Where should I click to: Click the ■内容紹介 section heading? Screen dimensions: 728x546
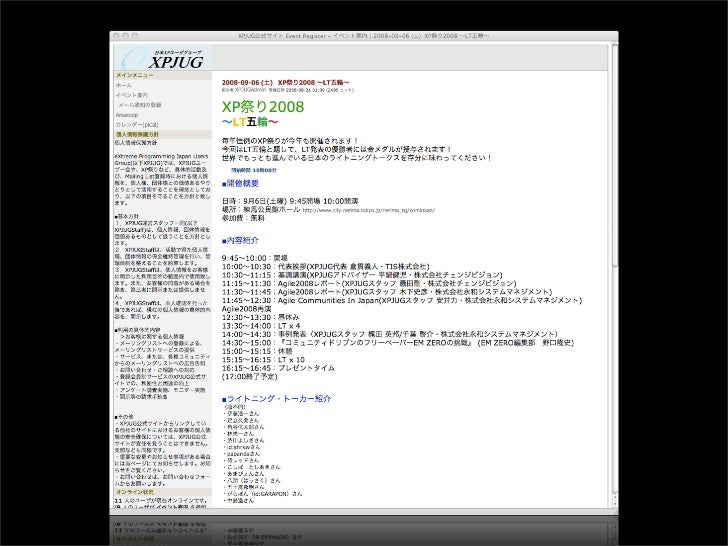[240, 240]
